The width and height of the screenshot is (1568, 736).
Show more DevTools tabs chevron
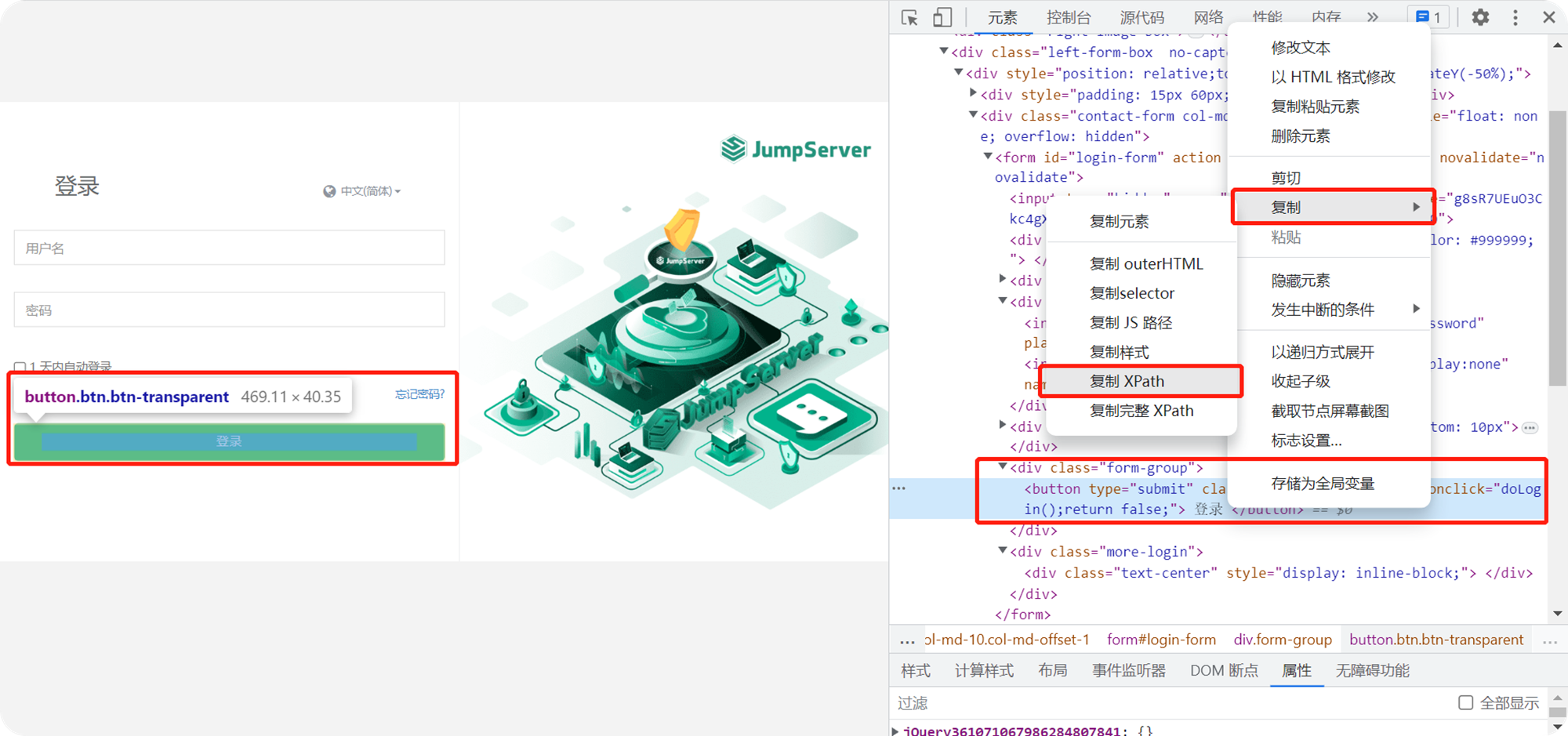tap(1373, 17)
